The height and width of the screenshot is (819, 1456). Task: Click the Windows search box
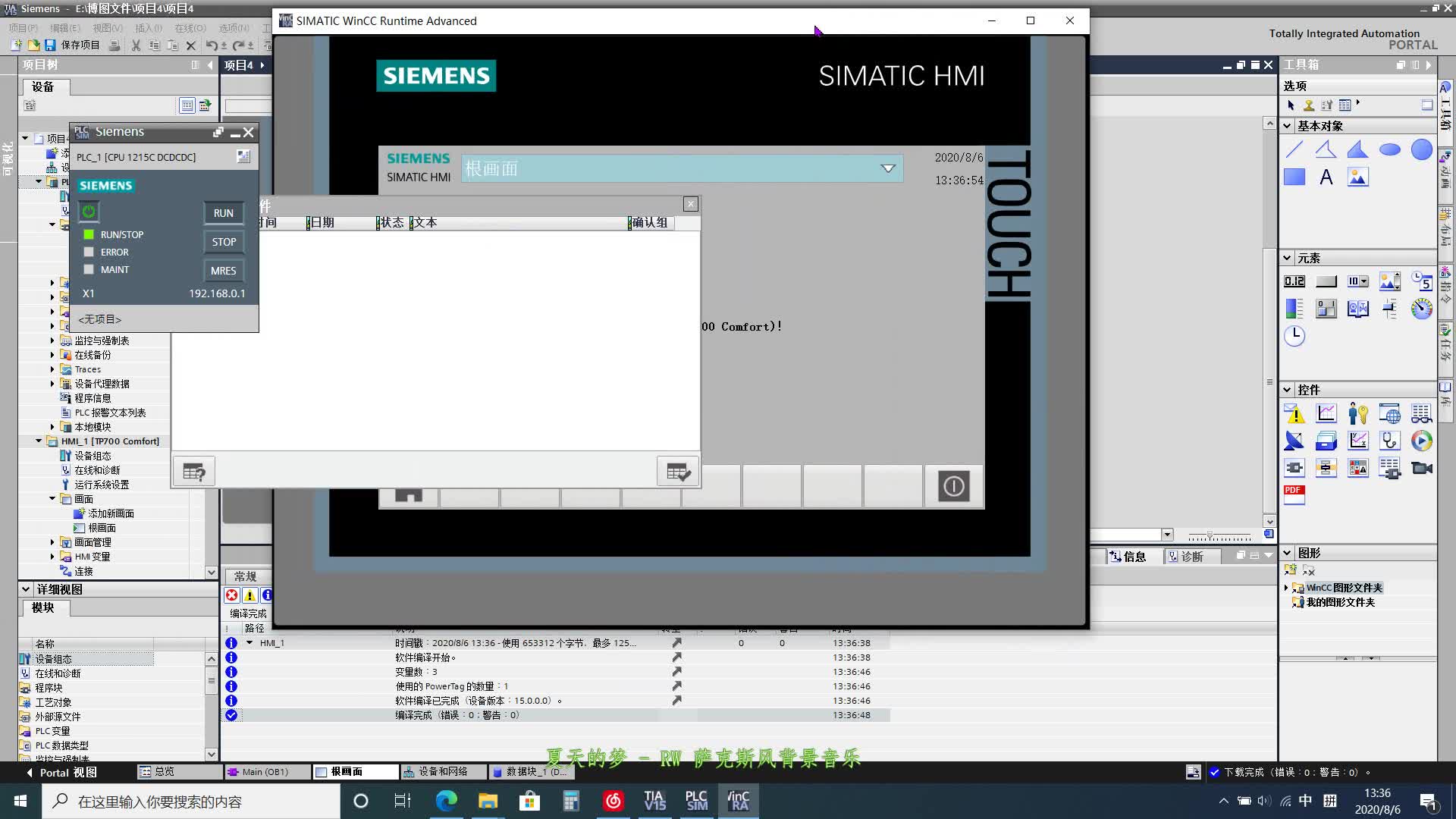pos(191,802)
